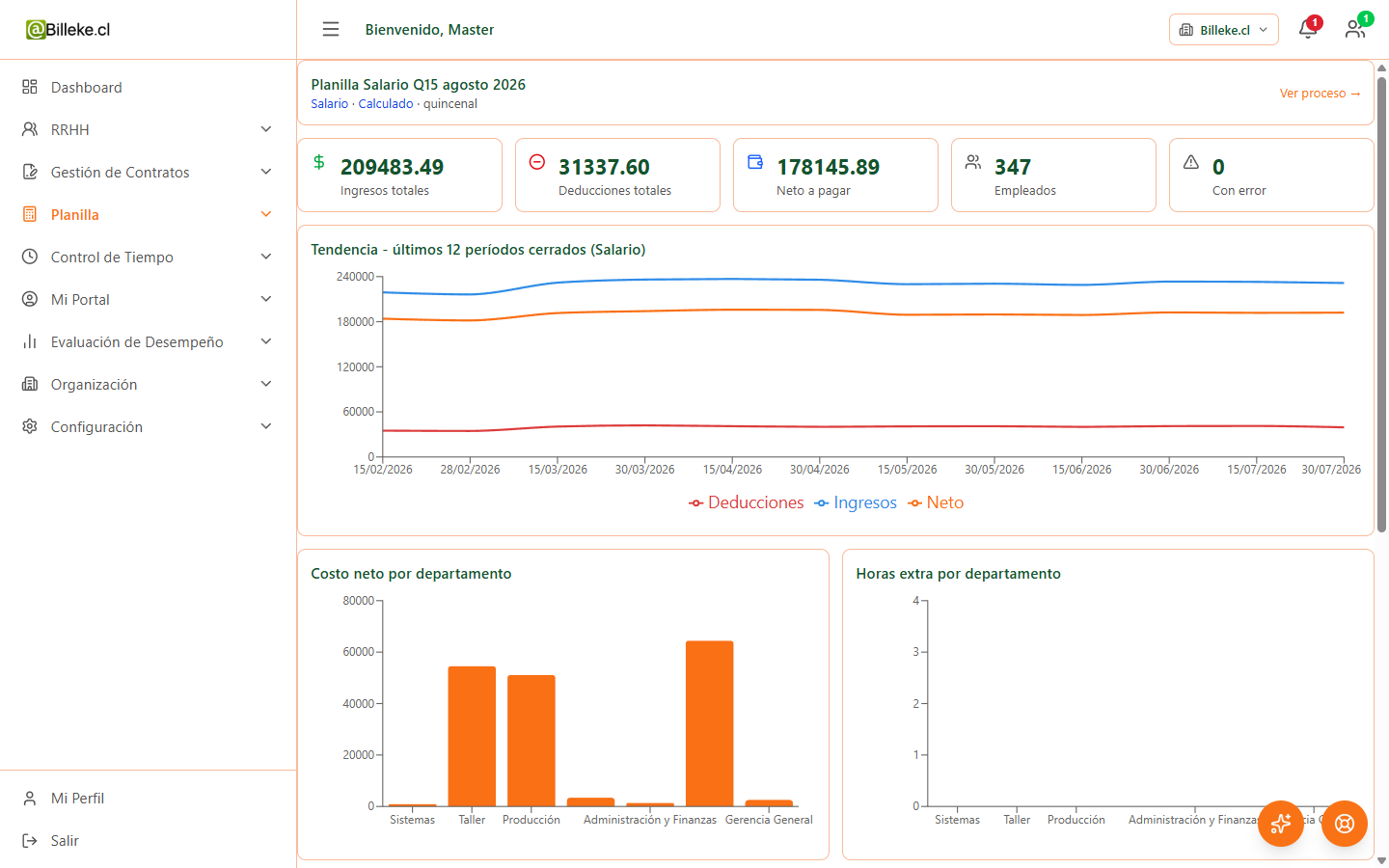Click the Configuración gear icon
The image size is (1389, 868).
coord(30,426)
